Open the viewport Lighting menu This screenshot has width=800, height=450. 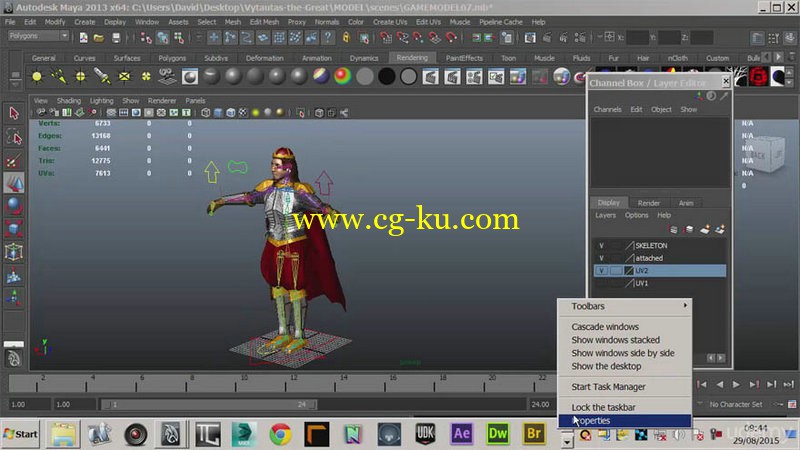pos(102,101)
